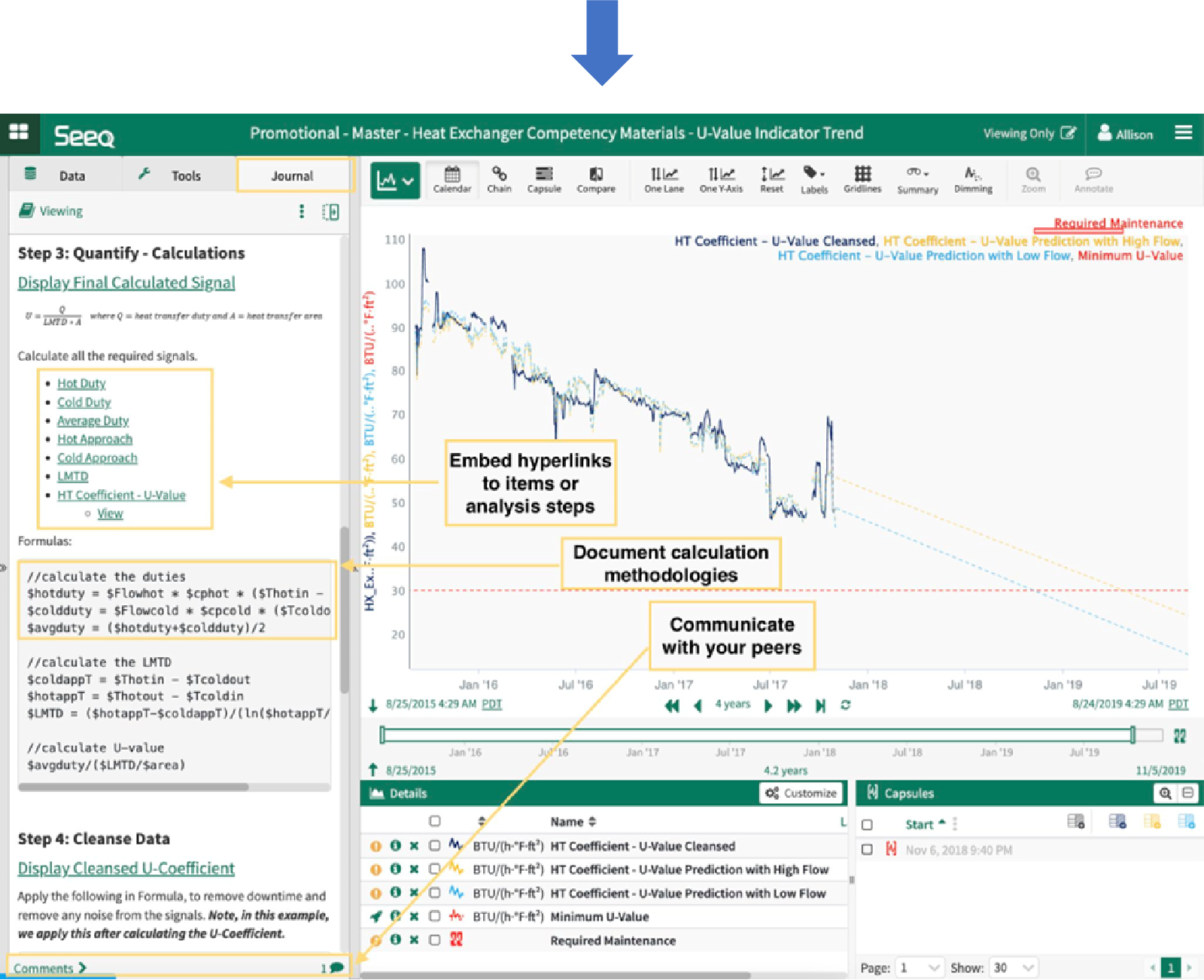The image size is (1204, 980).
Task: Open Comments speech bubble counter
Action: 333,968
